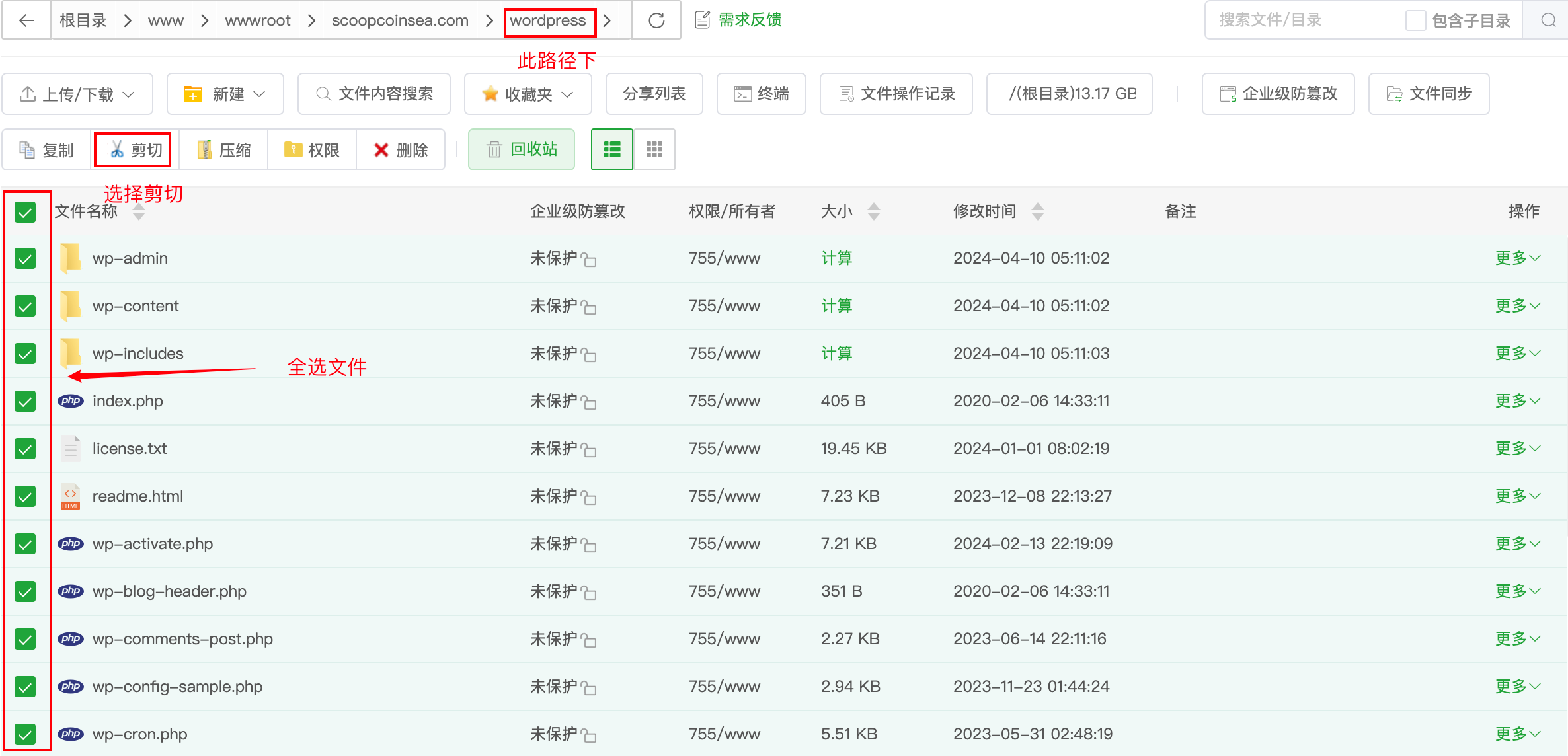Refresh the directory listing
This screenshot has height=756, width=1568.
point(656,20)
